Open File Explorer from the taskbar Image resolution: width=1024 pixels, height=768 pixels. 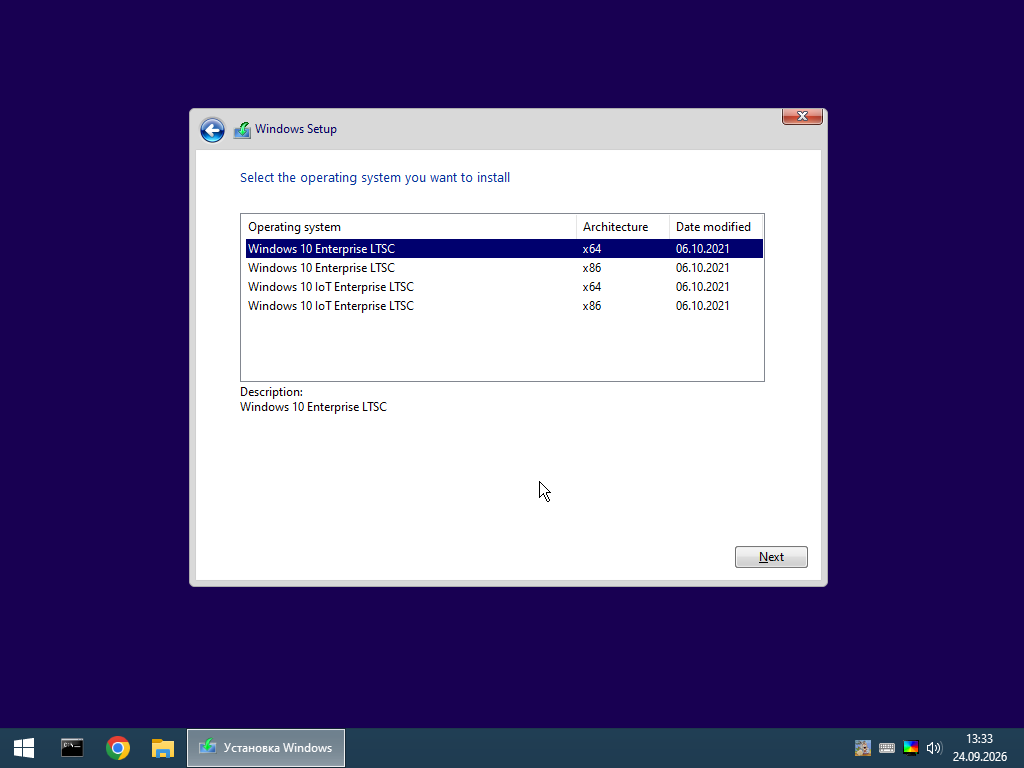click(x=163, y=748)
